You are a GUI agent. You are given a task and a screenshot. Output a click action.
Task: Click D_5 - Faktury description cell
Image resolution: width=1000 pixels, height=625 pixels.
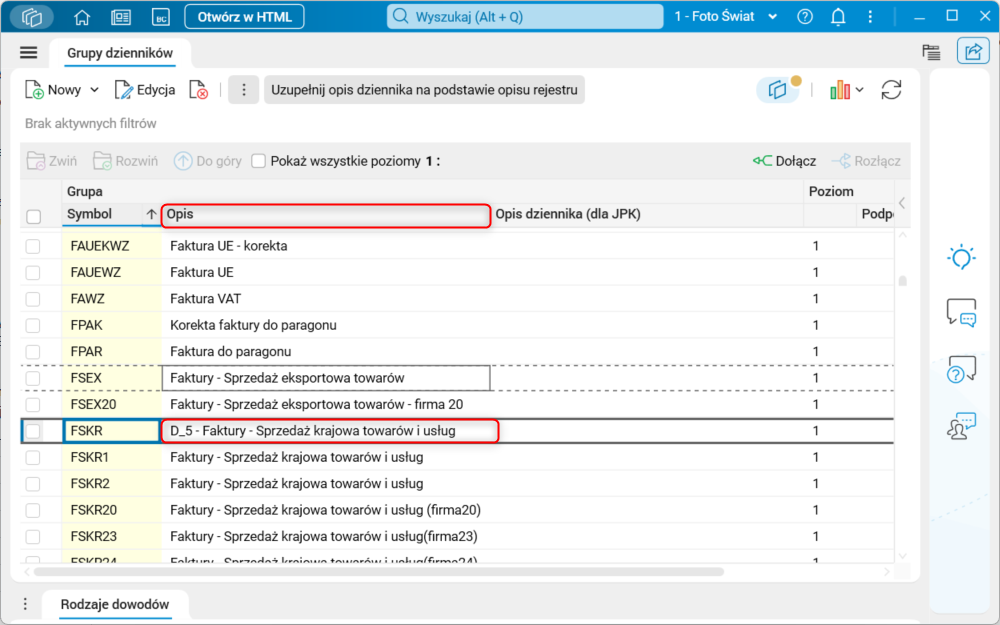(330, 431)
